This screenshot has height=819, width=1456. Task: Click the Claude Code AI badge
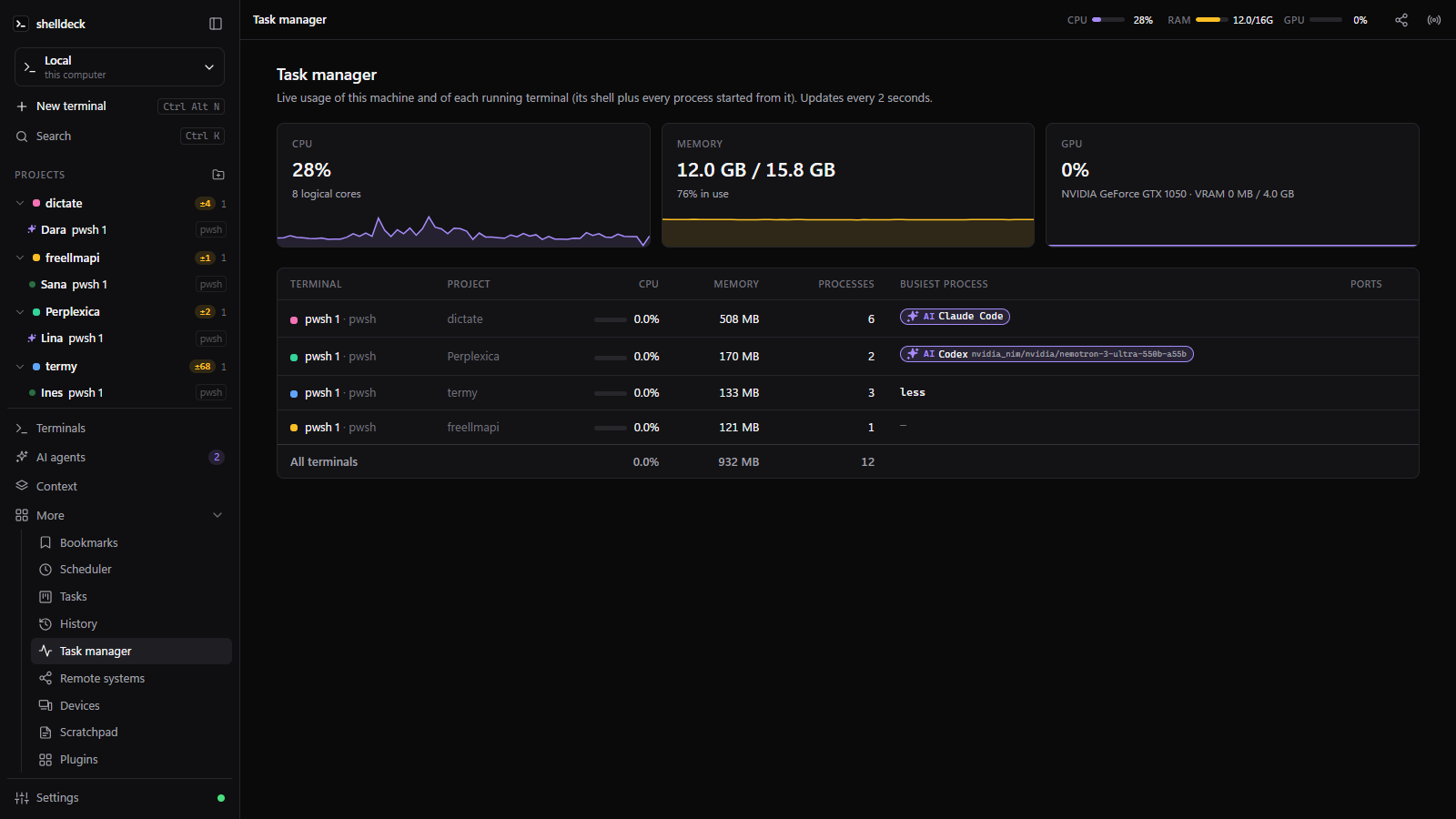pyautogui.click(x=955, y=317)
